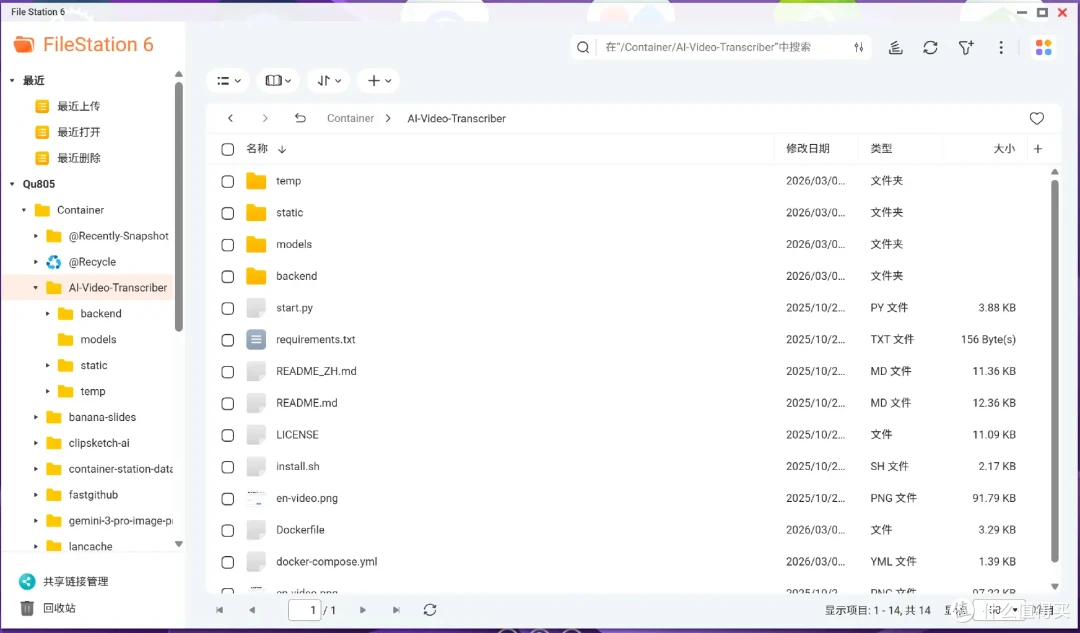Viewport: 1080px width, 633px height.
Task: Check the box for Dockerfile
Action: [227, 530]
